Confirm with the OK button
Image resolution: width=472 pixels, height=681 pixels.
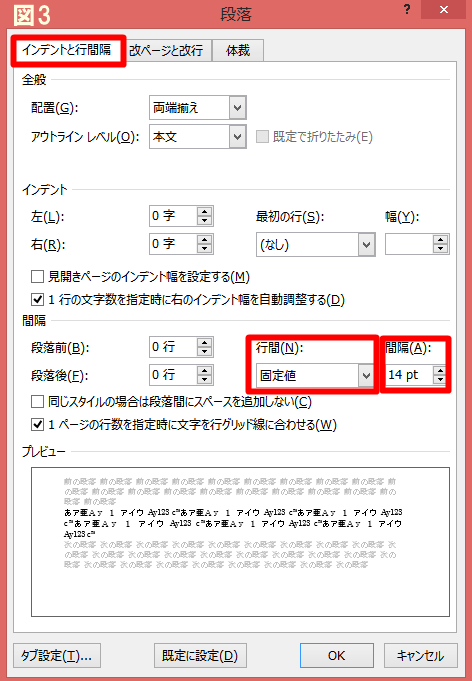tap(337, 655)
